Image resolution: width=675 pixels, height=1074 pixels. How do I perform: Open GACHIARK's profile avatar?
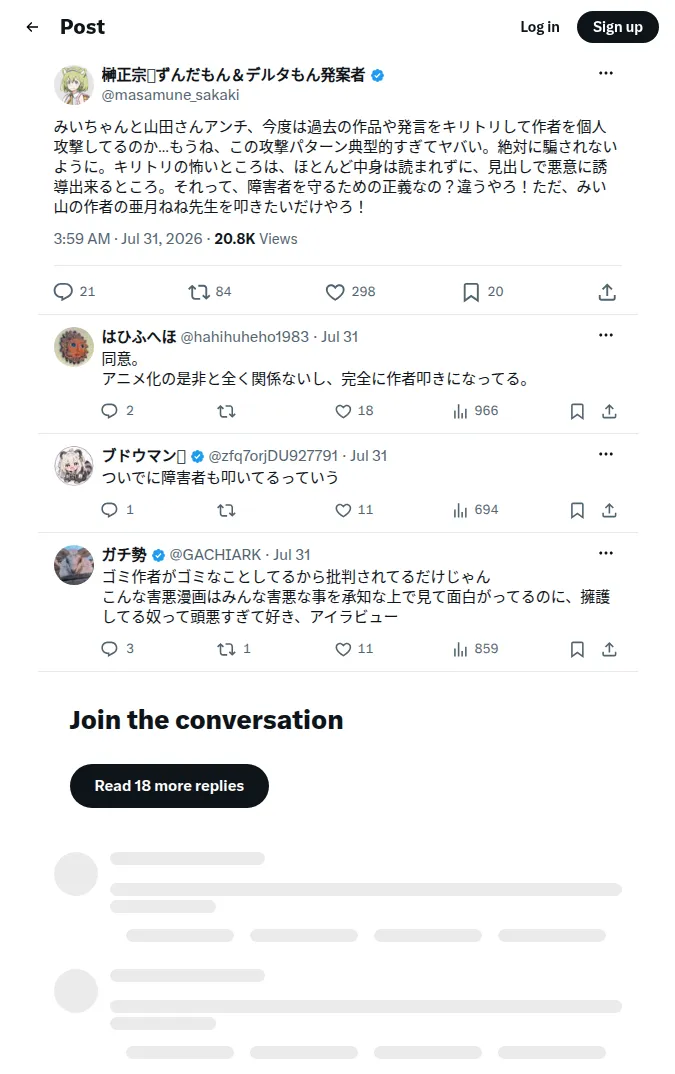click(x=74, y=565)
